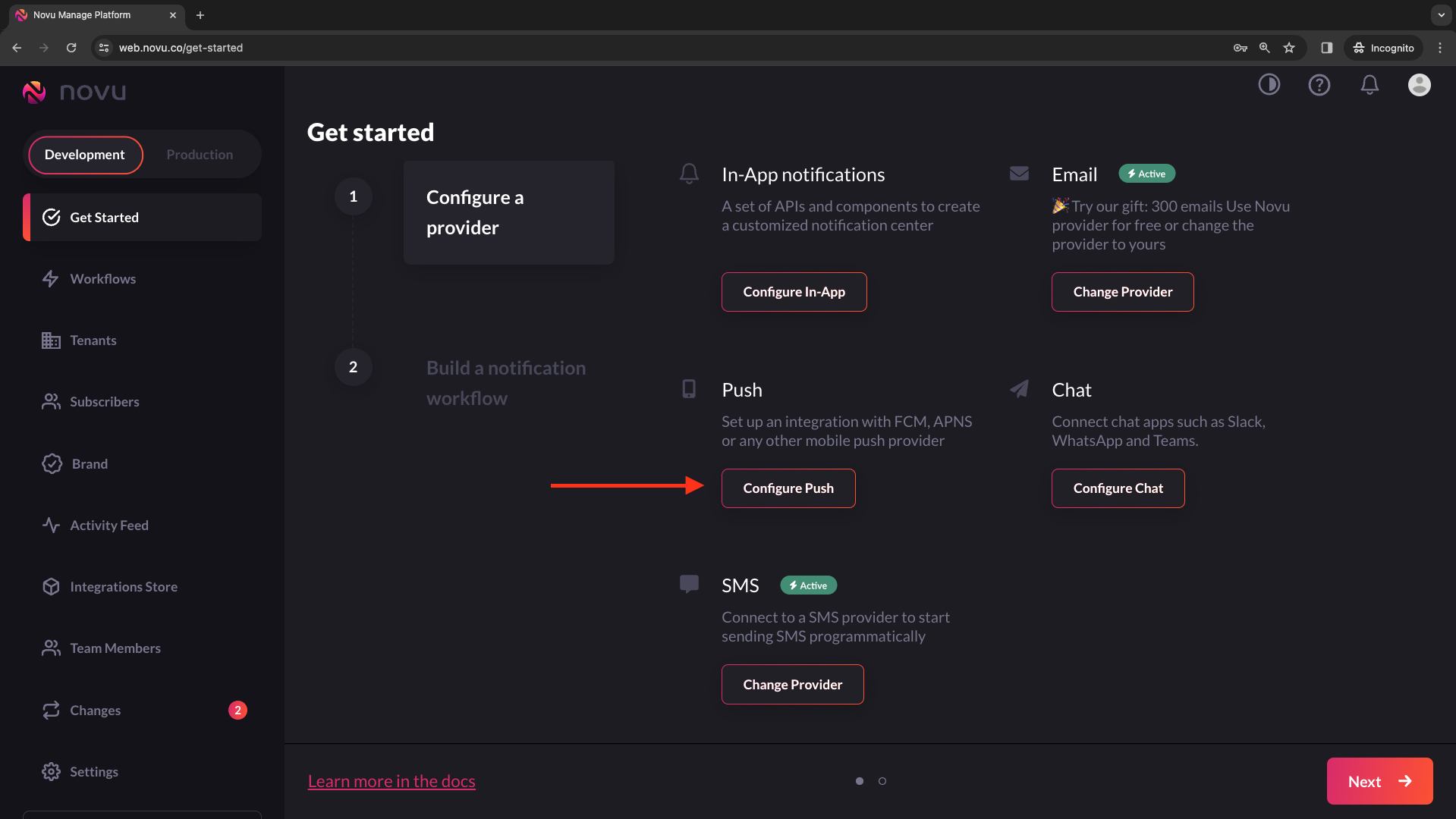Click the Next button
1456x819 pixels.
[1379, 781]
